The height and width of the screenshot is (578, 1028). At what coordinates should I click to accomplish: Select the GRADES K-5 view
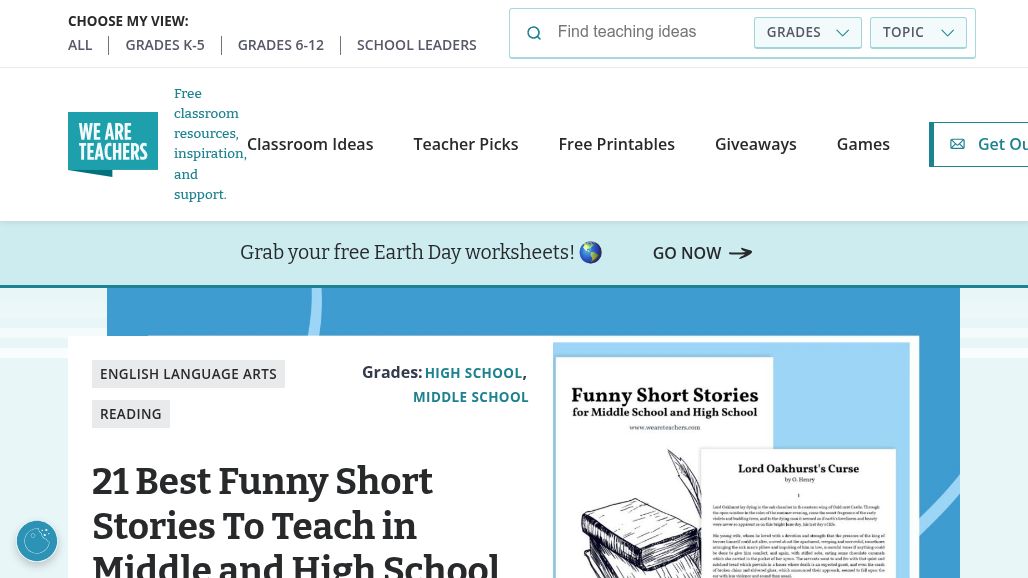(x=165, y=45)
